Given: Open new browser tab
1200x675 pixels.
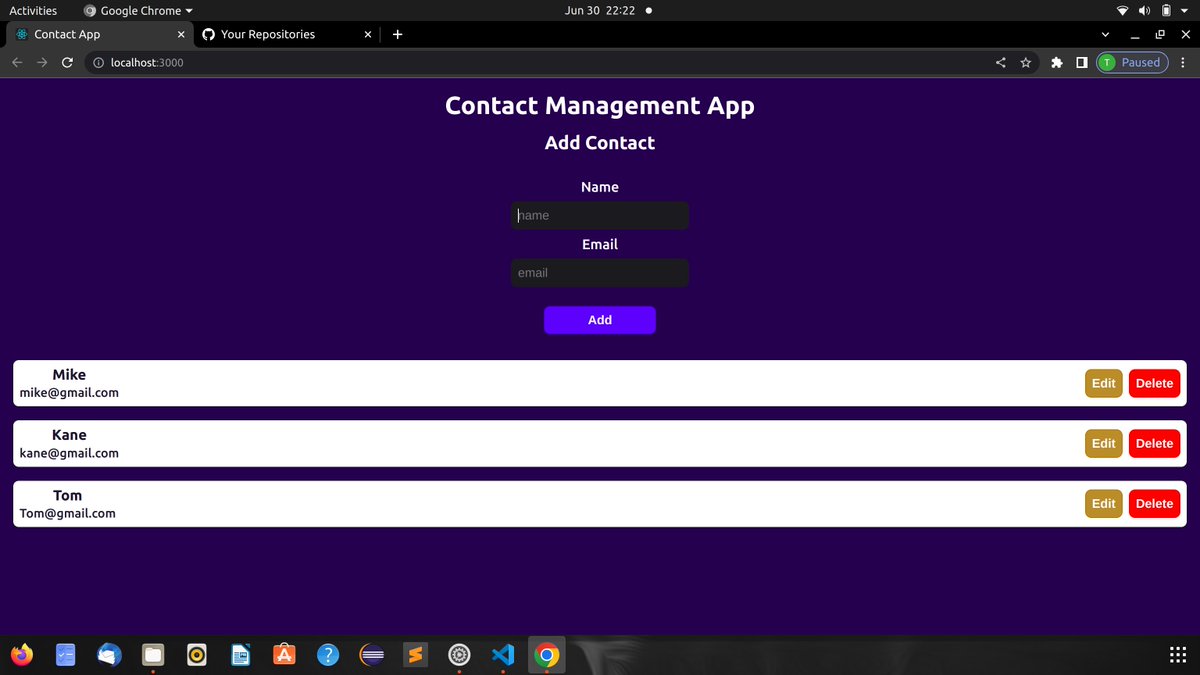Looking at the screenshot, I should pos(397,34).
